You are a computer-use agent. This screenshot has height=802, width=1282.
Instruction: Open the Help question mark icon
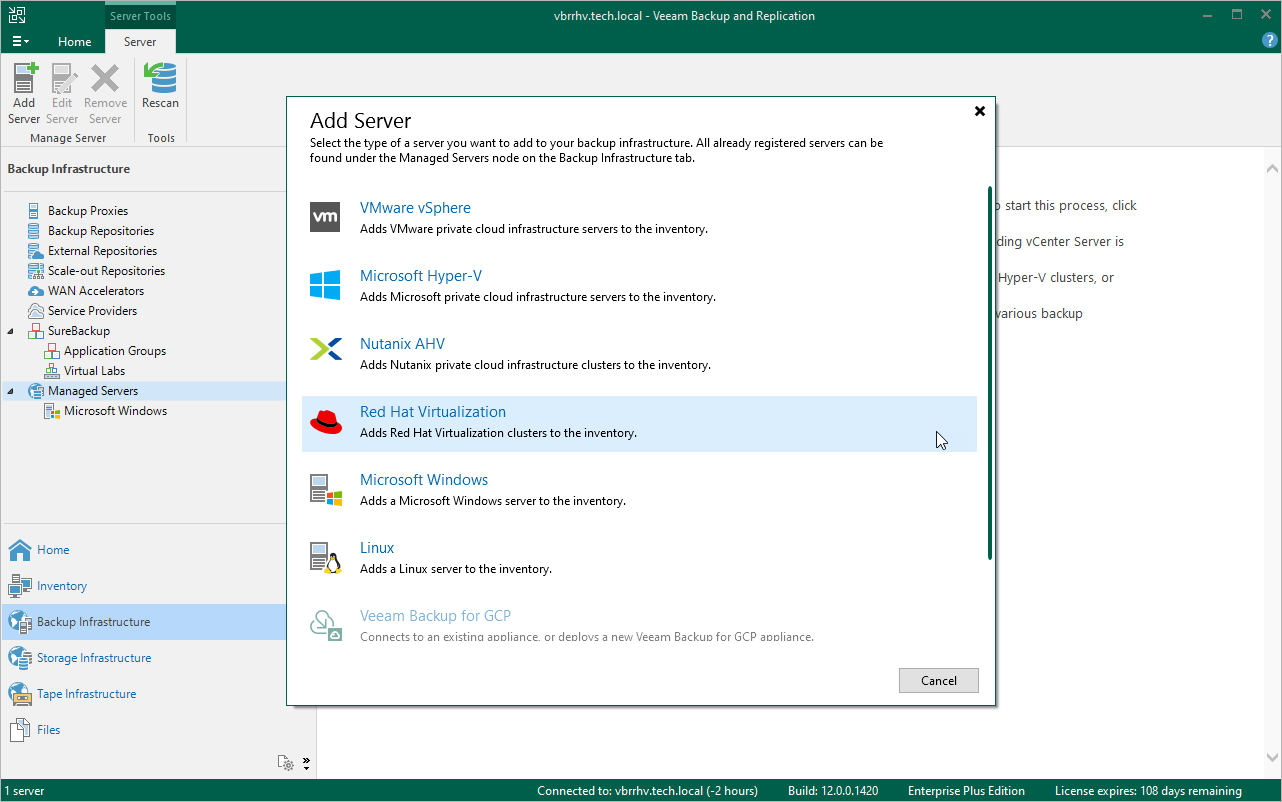[x=1270, y=40]
